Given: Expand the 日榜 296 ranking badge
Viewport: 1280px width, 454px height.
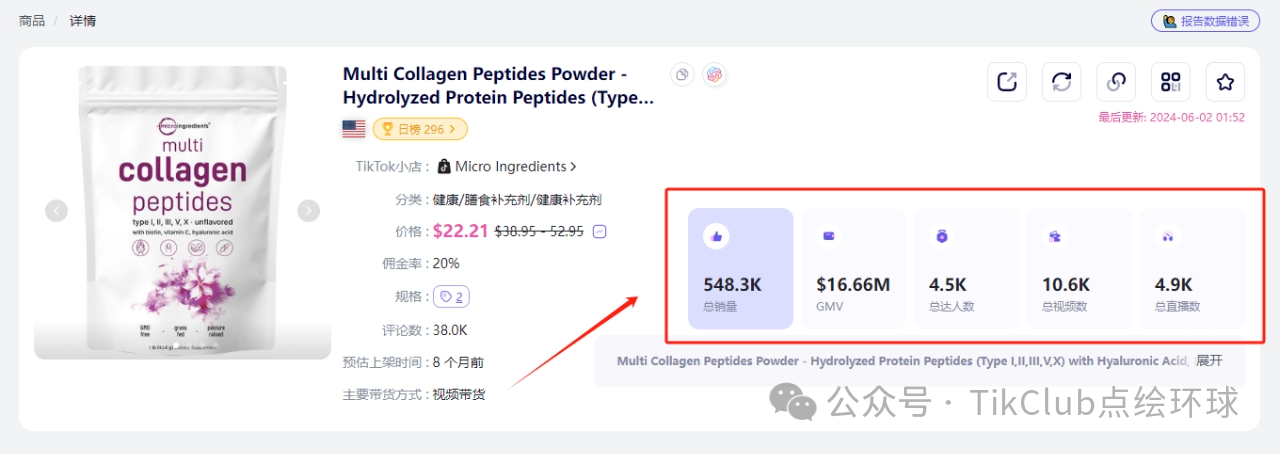Looking at the screenshot, I should click(x=420, y=129).
